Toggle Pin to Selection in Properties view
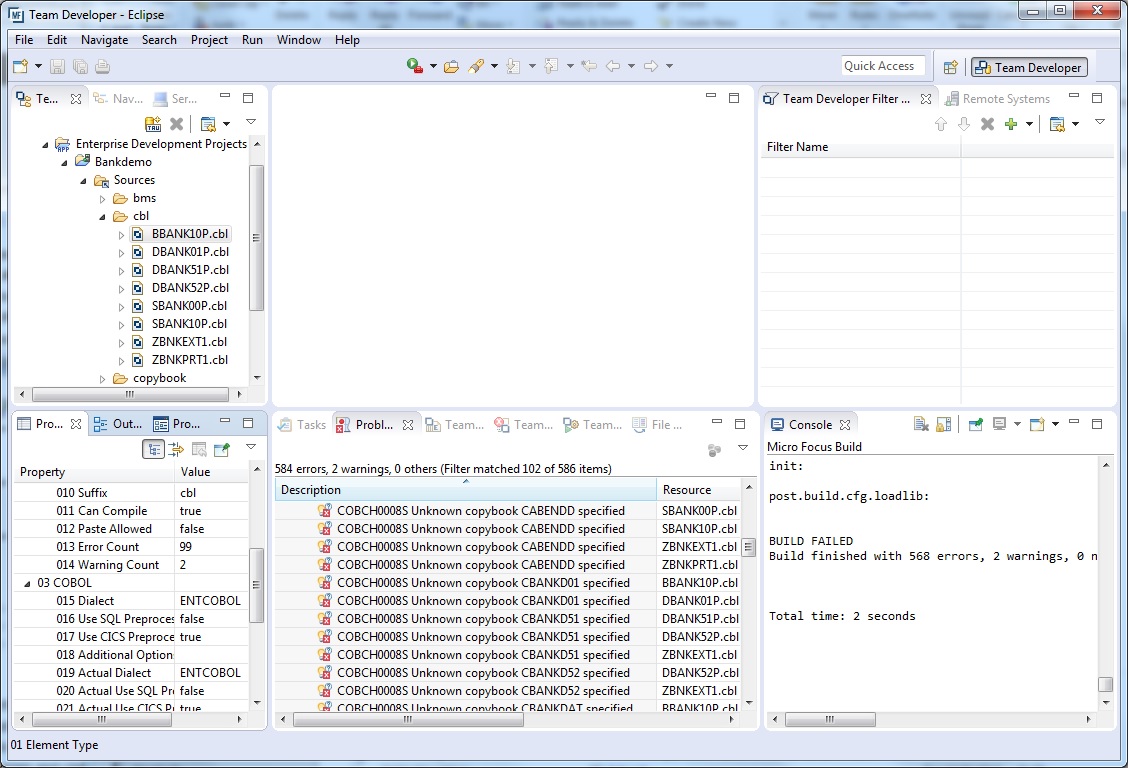 click(222, 449)
